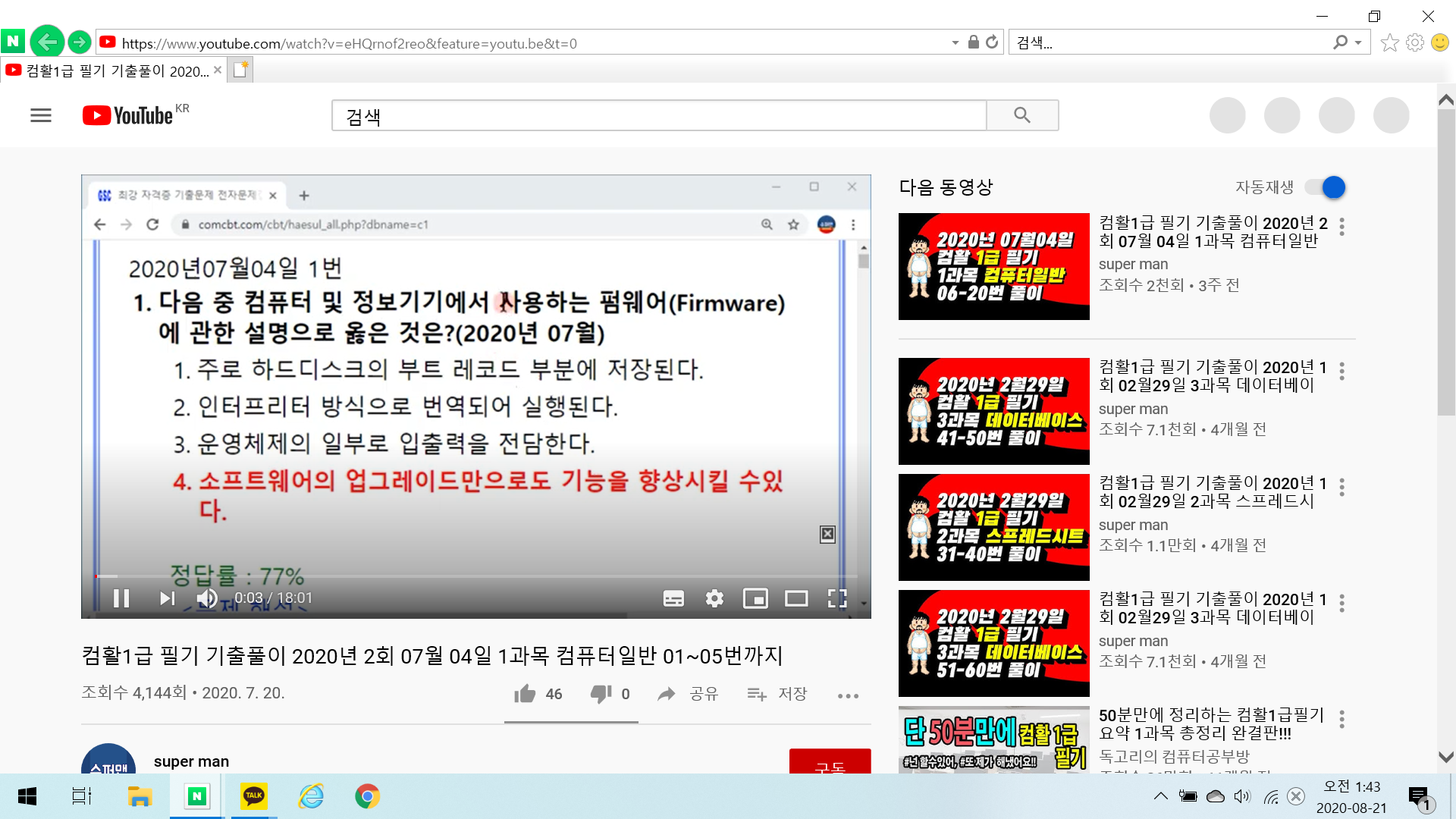Turn off the autoplay switch
This screenshot has height=819, width=1456.
point(1326,187)
